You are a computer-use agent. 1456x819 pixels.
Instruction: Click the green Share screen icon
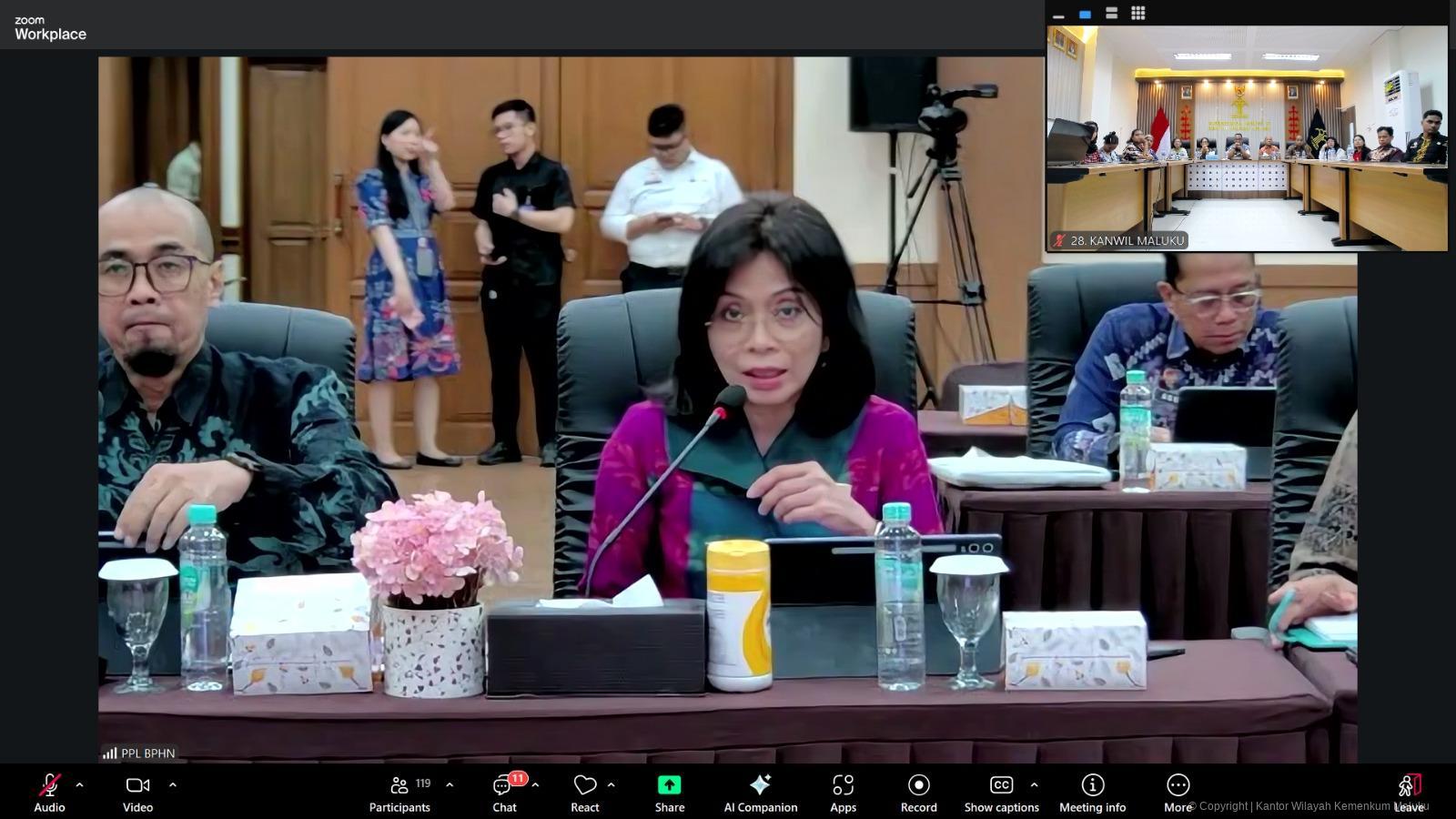click(669, 785)
